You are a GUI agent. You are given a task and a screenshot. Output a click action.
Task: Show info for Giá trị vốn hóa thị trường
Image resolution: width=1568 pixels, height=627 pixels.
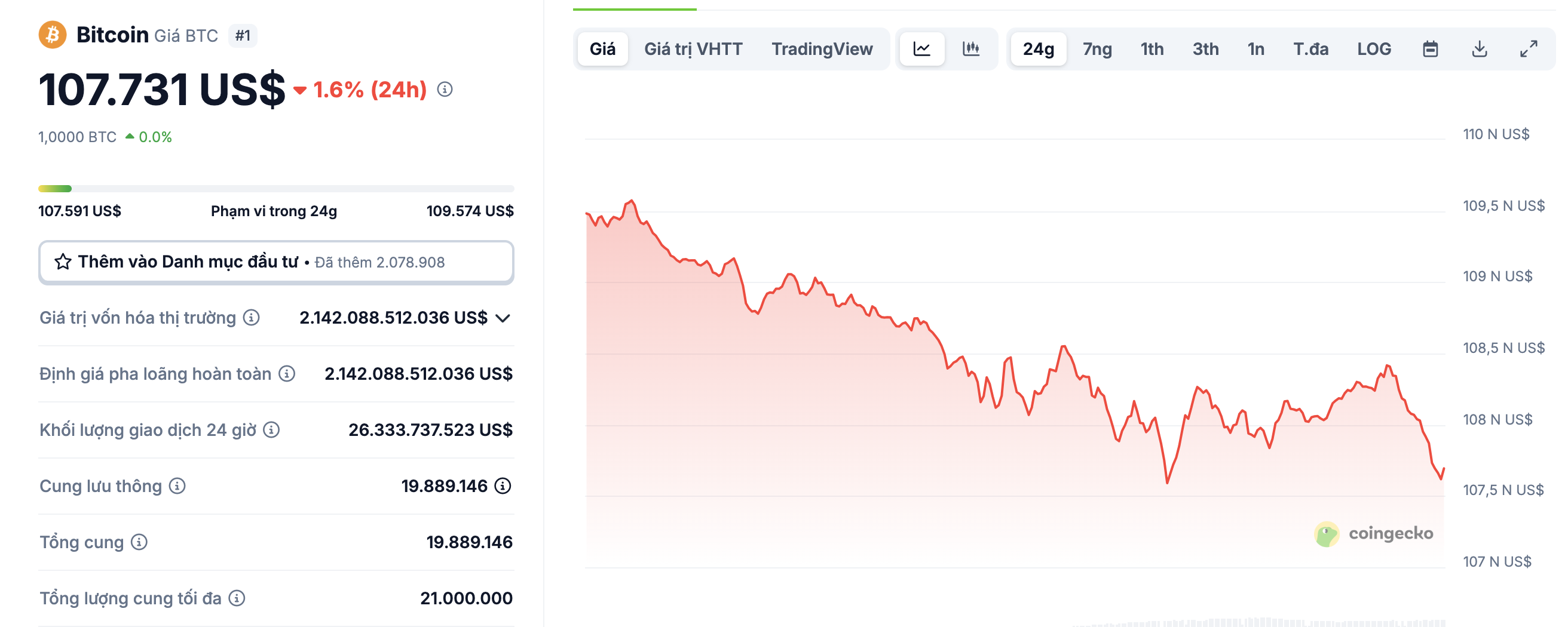click(252, 318)
